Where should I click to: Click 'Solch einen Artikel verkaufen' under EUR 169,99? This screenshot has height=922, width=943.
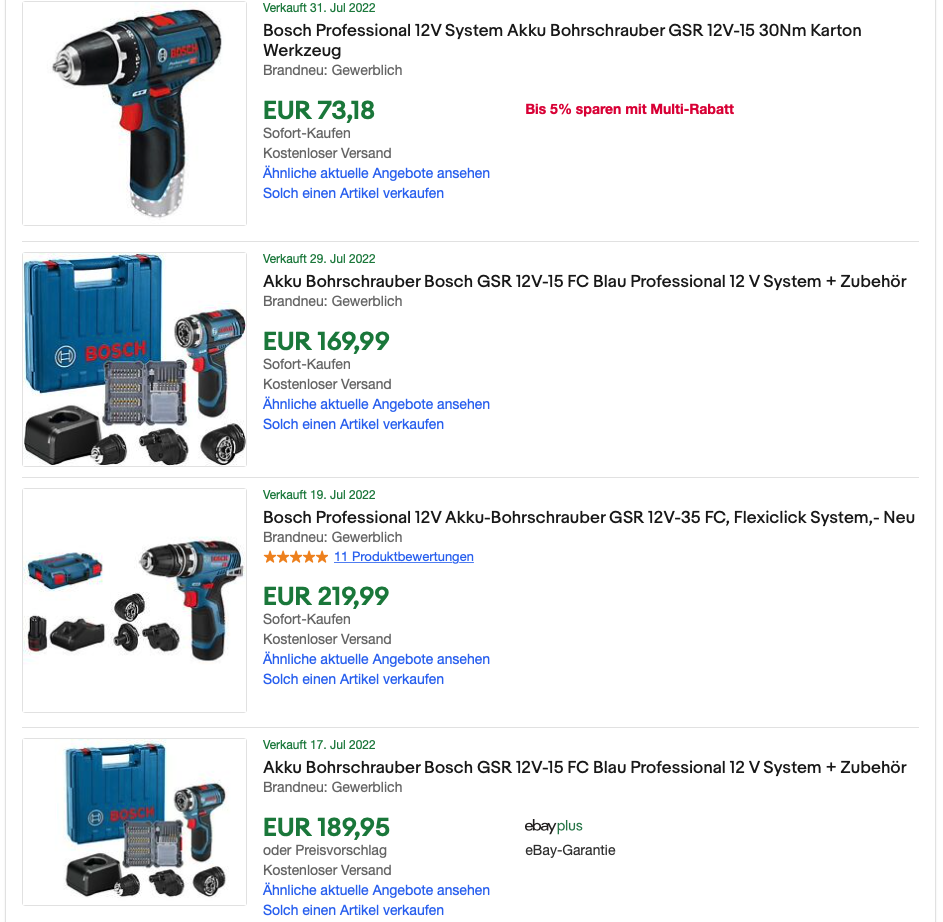(353, 424)
